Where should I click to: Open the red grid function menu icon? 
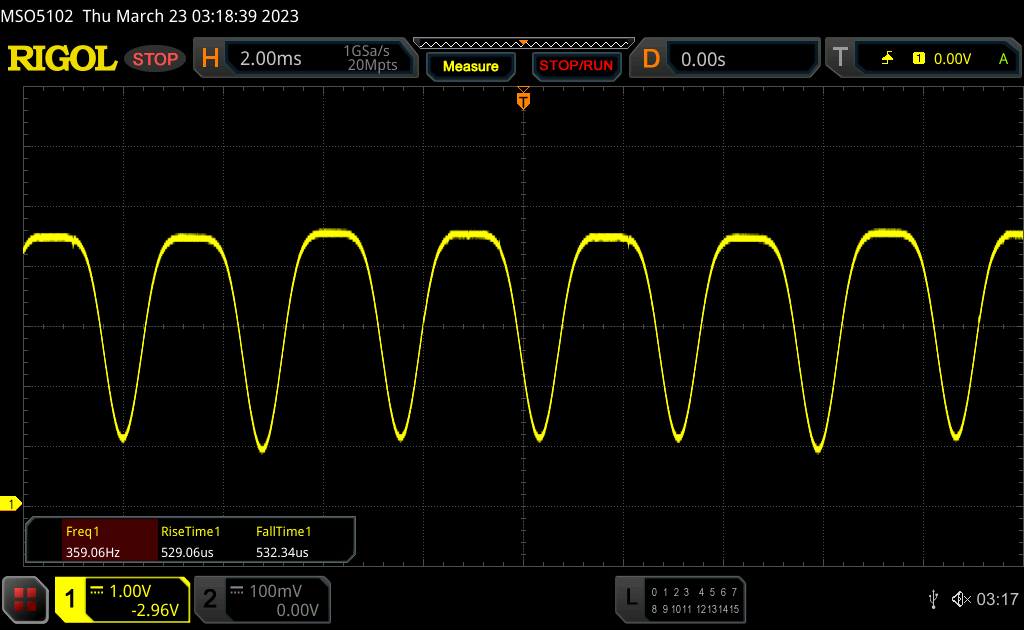25,599
